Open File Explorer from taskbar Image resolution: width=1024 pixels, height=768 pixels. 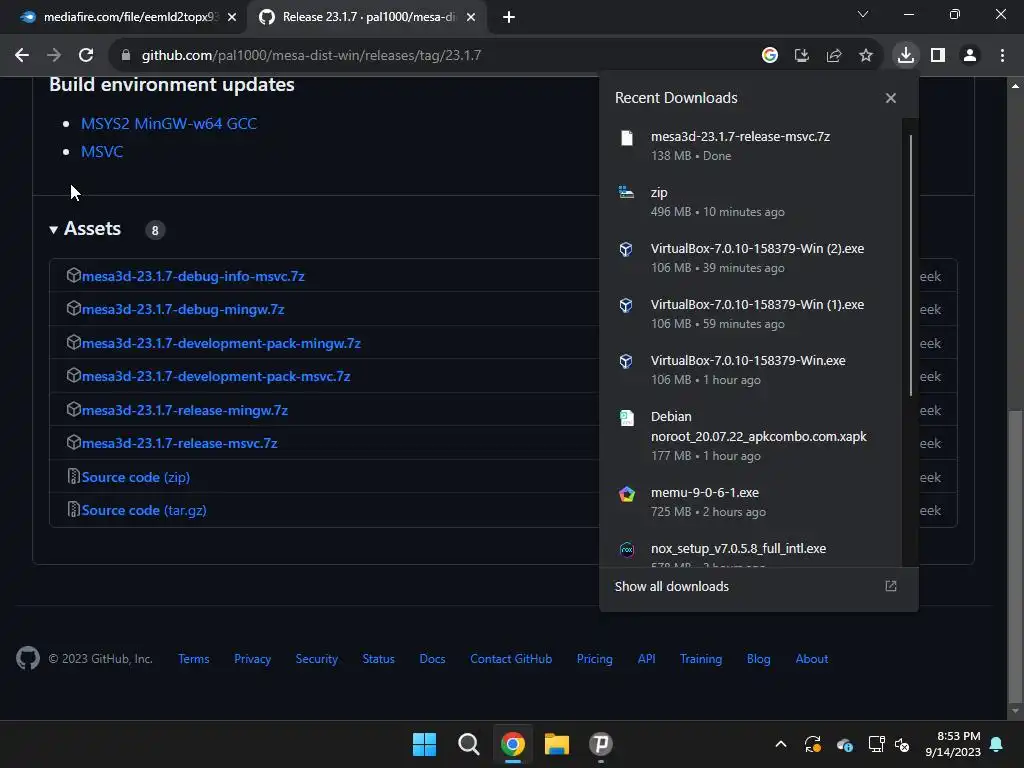point(557,744)
